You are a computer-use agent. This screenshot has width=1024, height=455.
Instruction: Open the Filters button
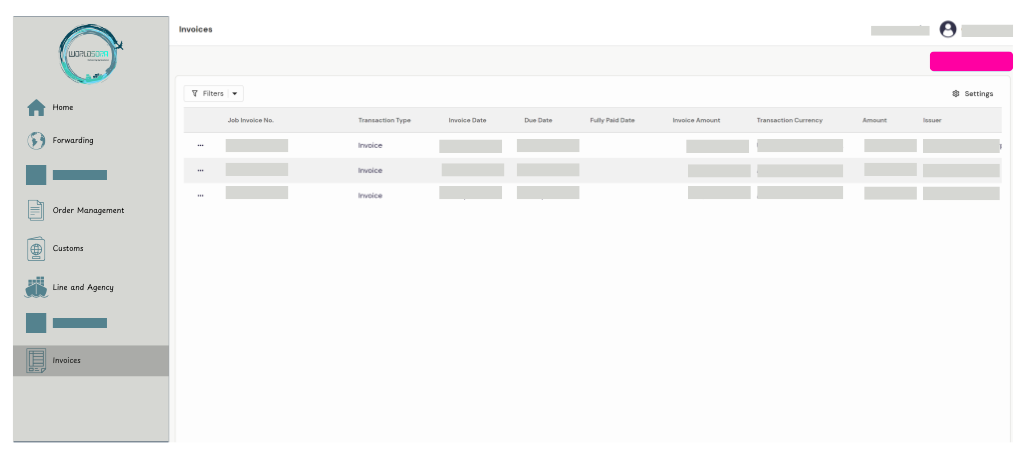pyautogui.click(x=207, y=94)
